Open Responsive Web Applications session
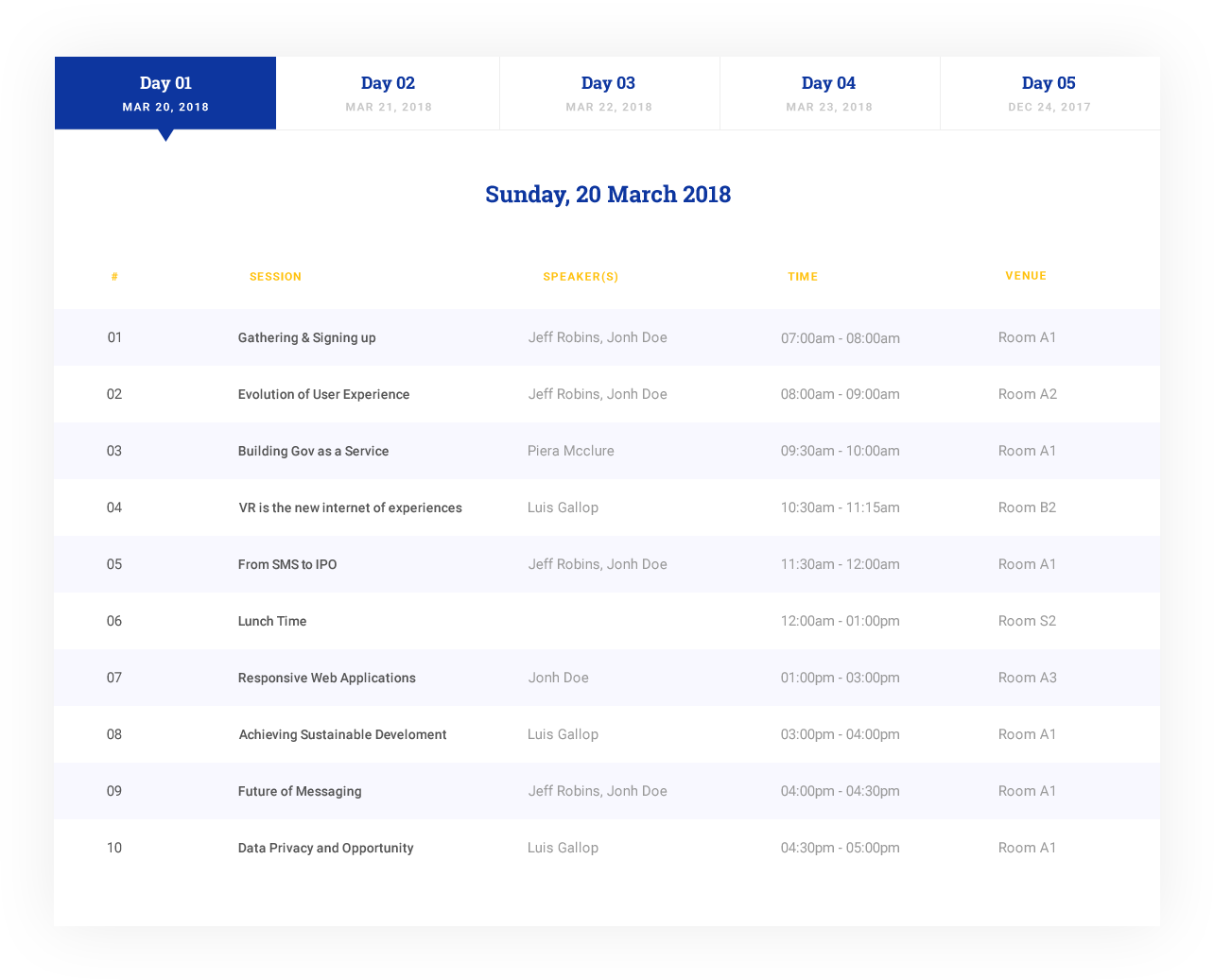This screenshot has width=1214, height=980. point(326,678)
